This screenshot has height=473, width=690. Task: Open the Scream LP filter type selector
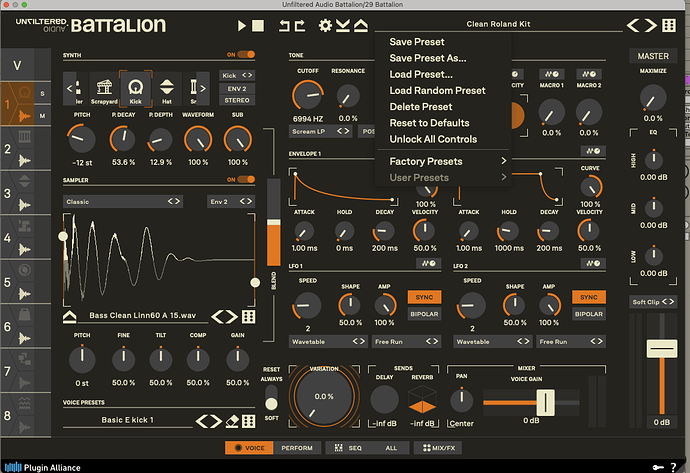click(x=320, y=132)
